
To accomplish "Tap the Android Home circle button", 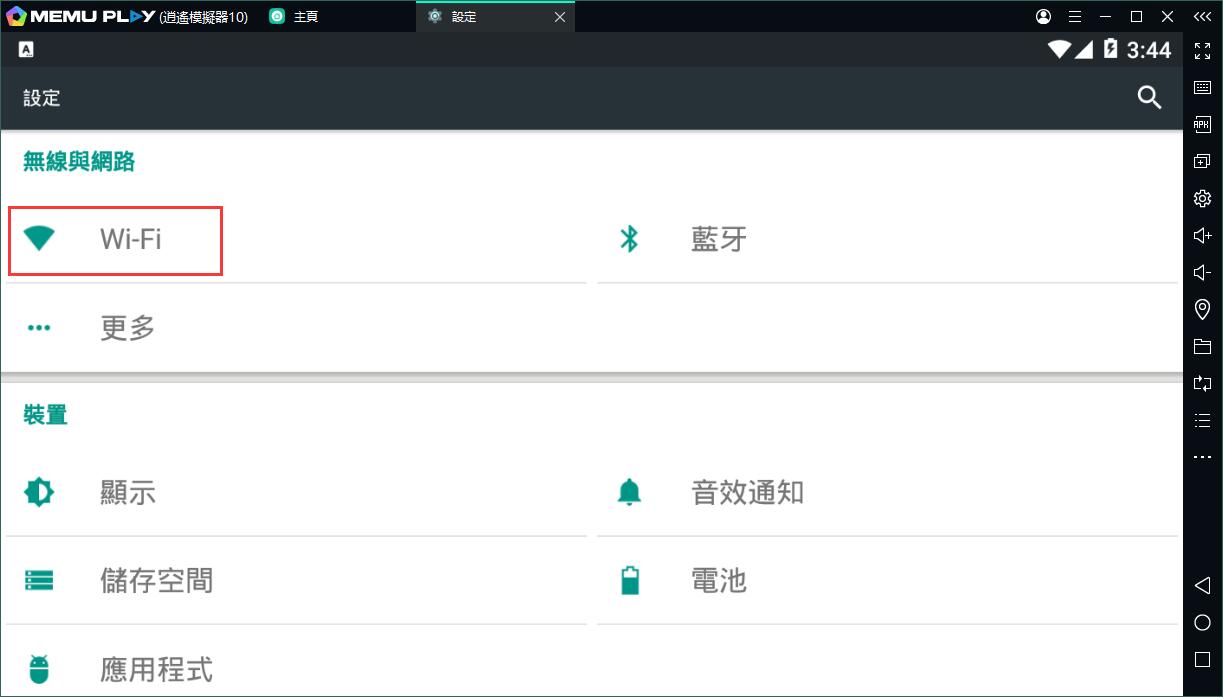I will click(1202, 622).
